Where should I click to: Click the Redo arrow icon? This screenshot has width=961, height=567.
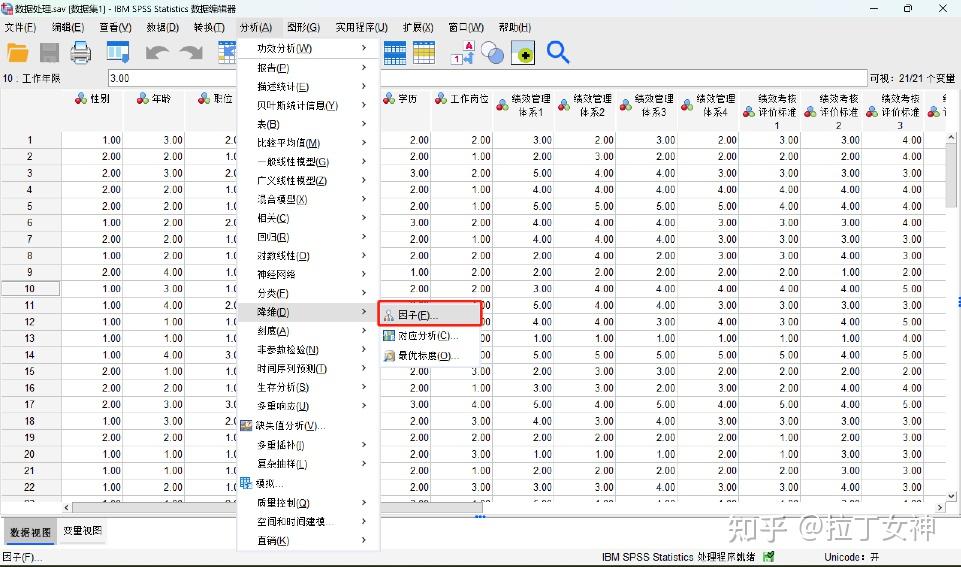[x=191, y=53]
